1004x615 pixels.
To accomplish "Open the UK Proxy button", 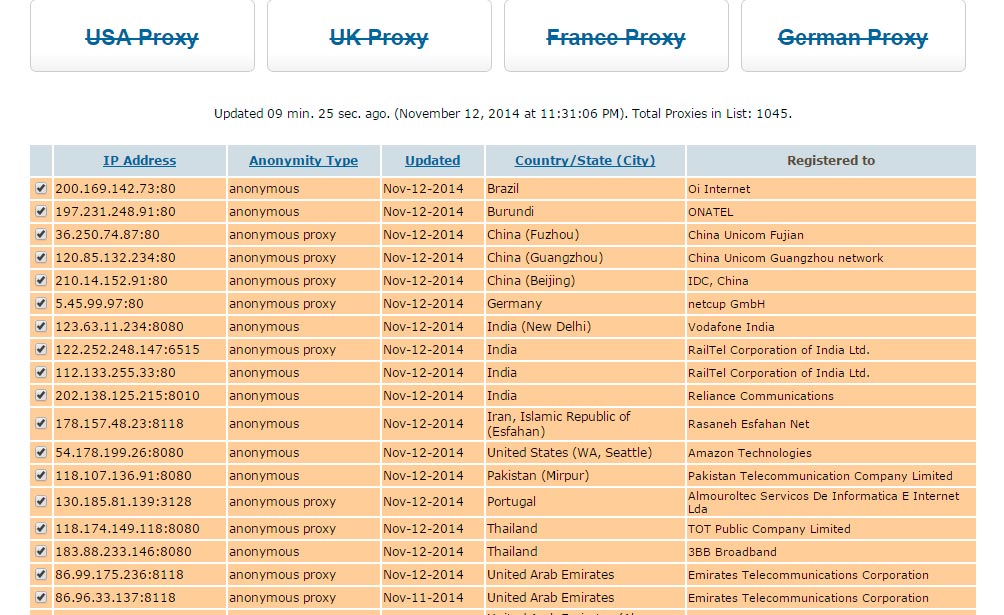I will pyautogui.click(x=379, y=36).
